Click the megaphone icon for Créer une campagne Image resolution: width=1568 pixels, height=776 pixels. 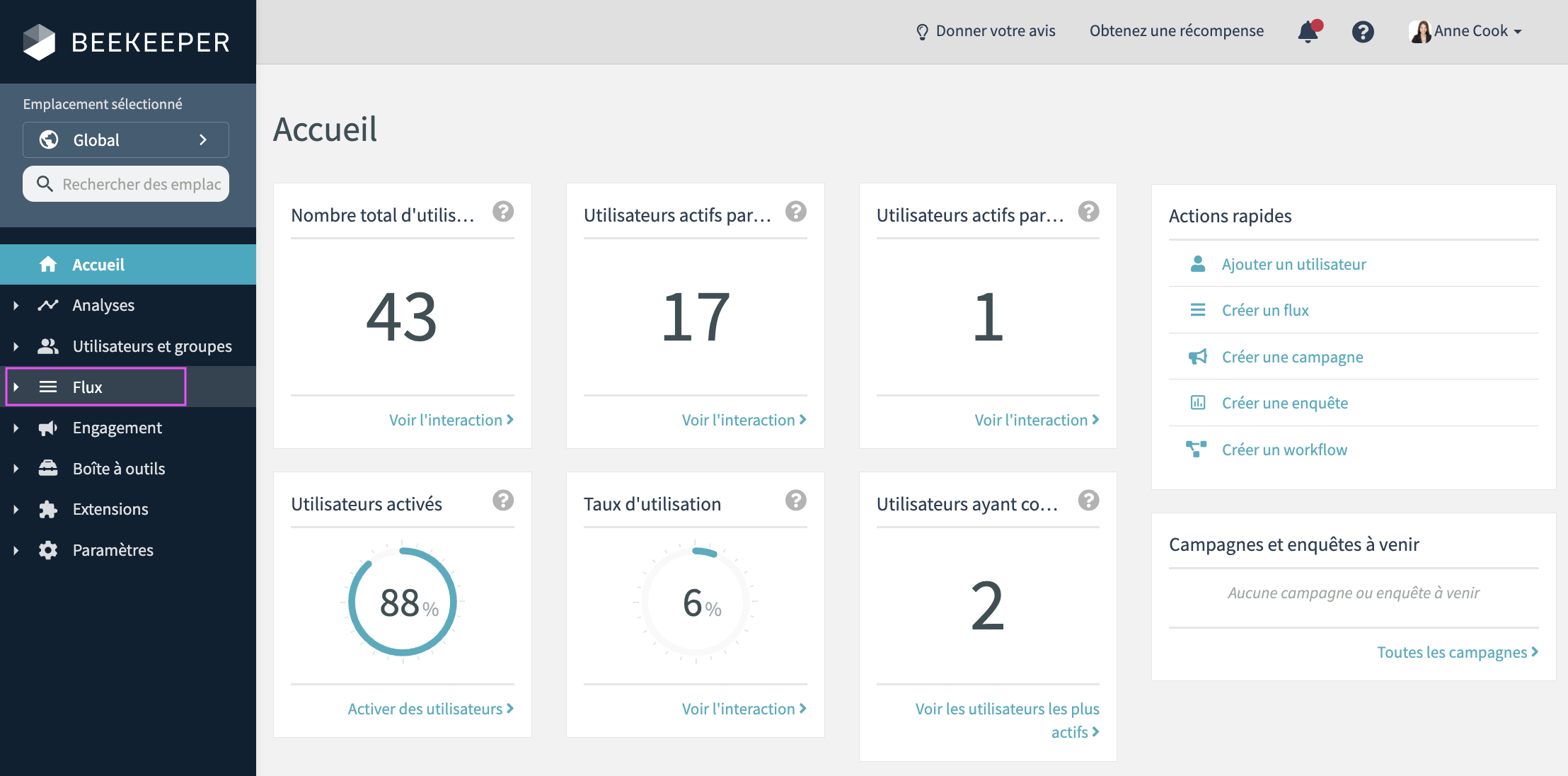coord(1197,357)
